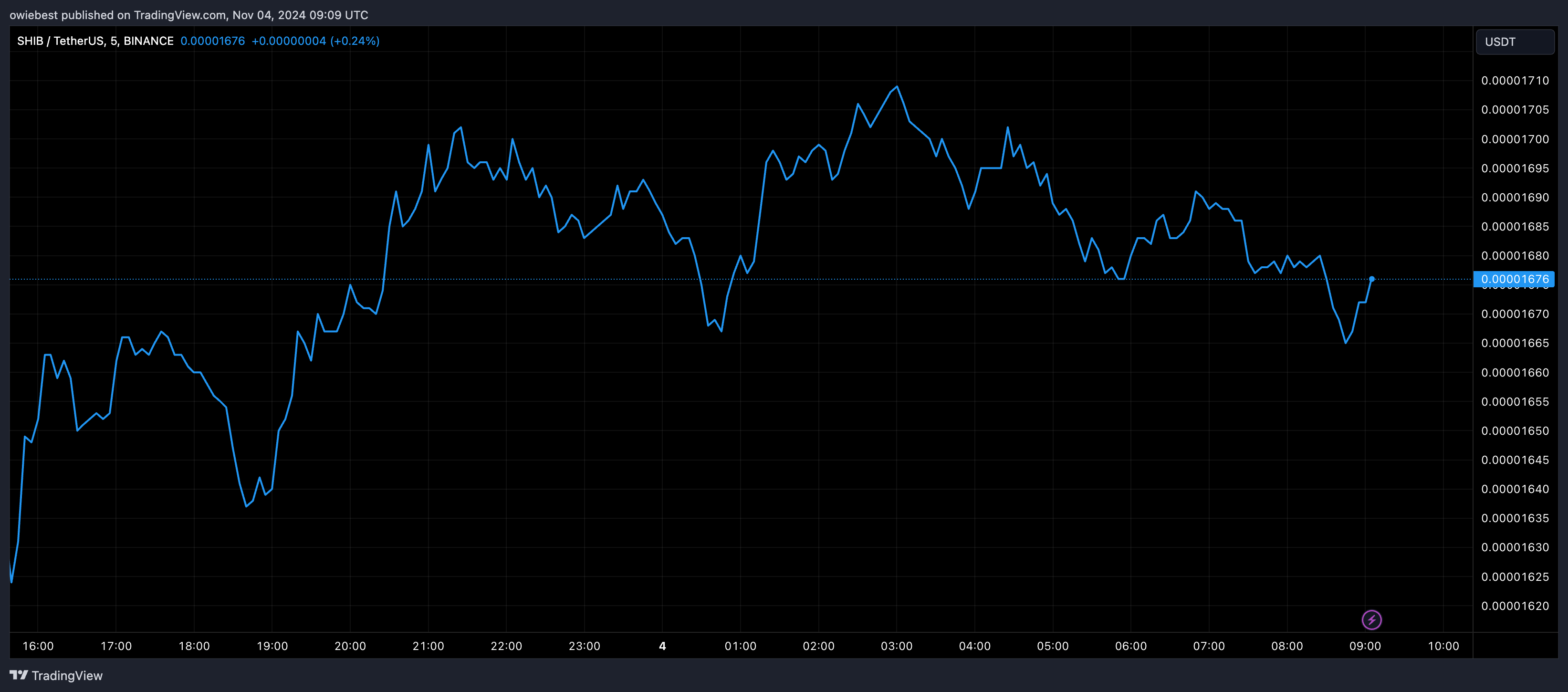Click the 0.00001630 price axis label
The image size is (1568, 692).
(1515, 547)
